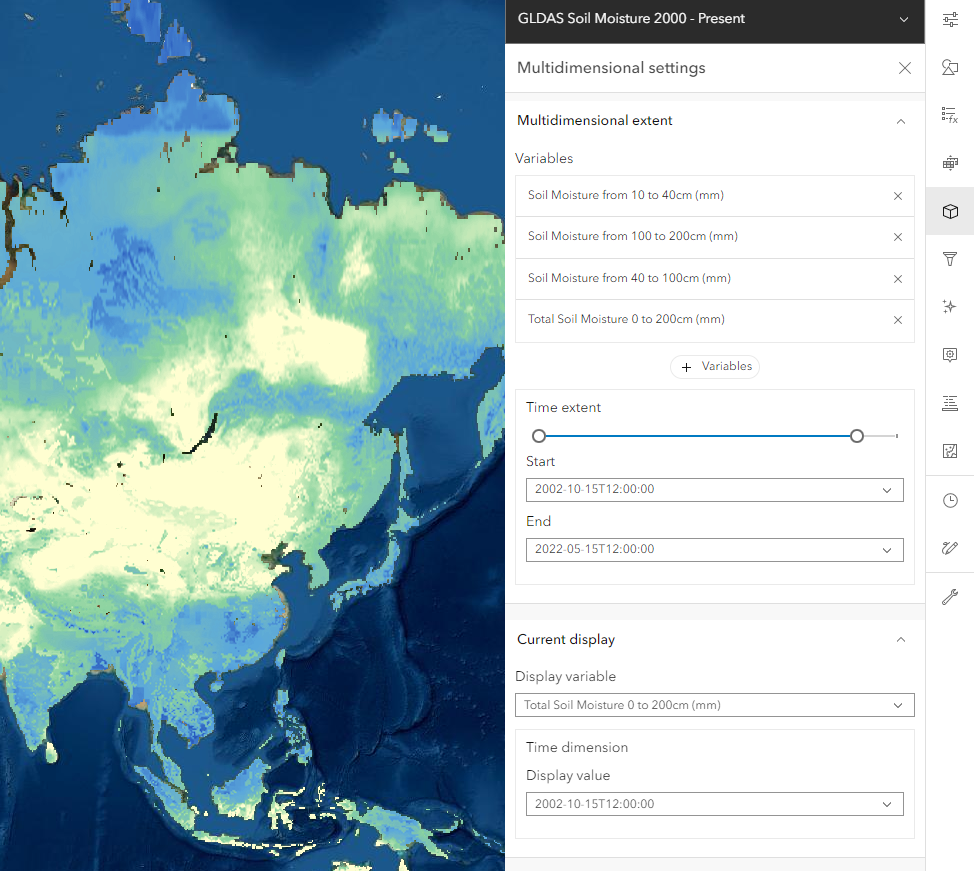Screen dimensions: 974x871
Task: Open the layer Properties panel icon
Action: (x=950, y=19)
